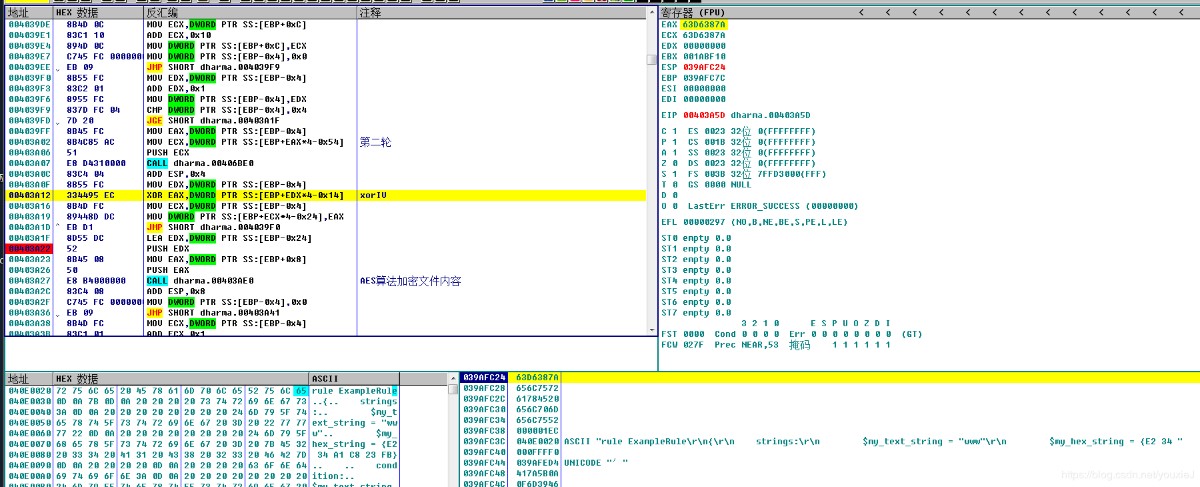Select the CMP DWORD PTR SS:[EBP-0x4],0x4 line
This screenshot has width=1200, height=487.
[227, 110]
